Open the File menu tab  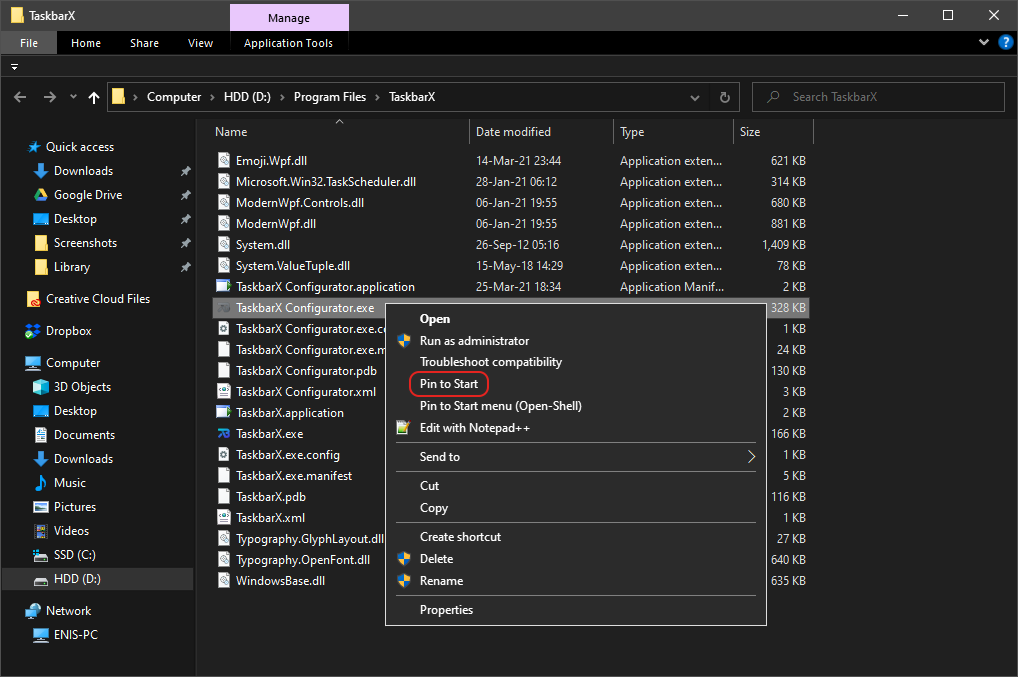coord(29,43)
